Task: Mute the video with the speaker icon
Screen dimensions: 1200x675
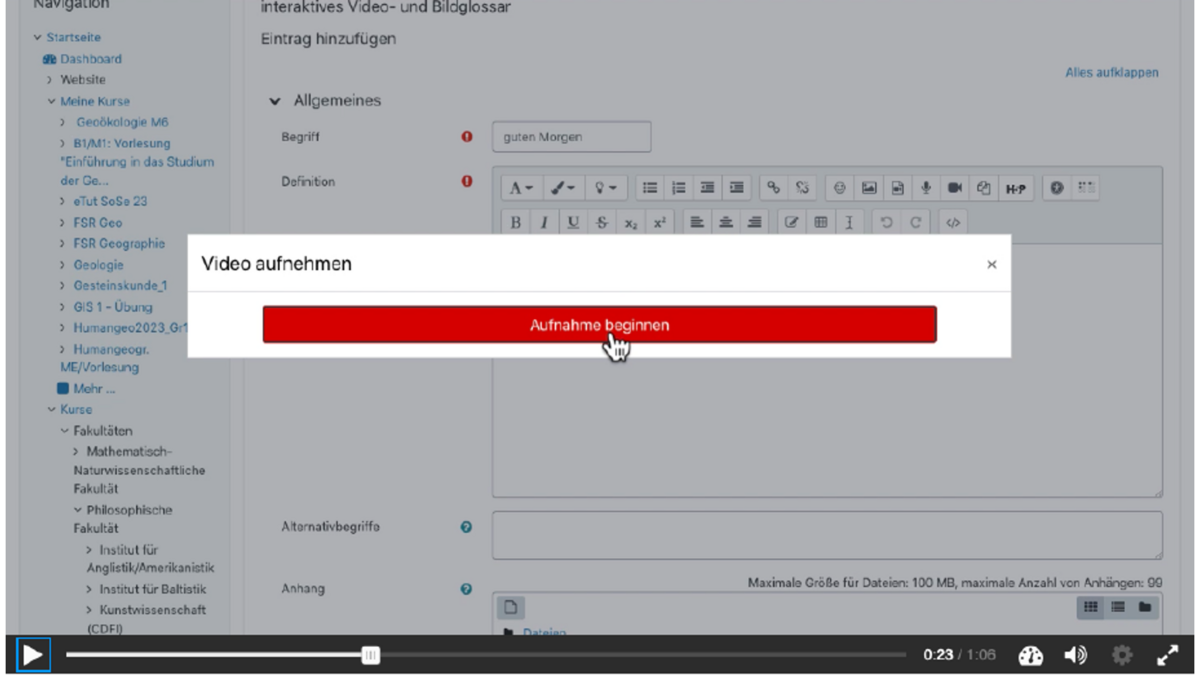Action: (1075, 656)
